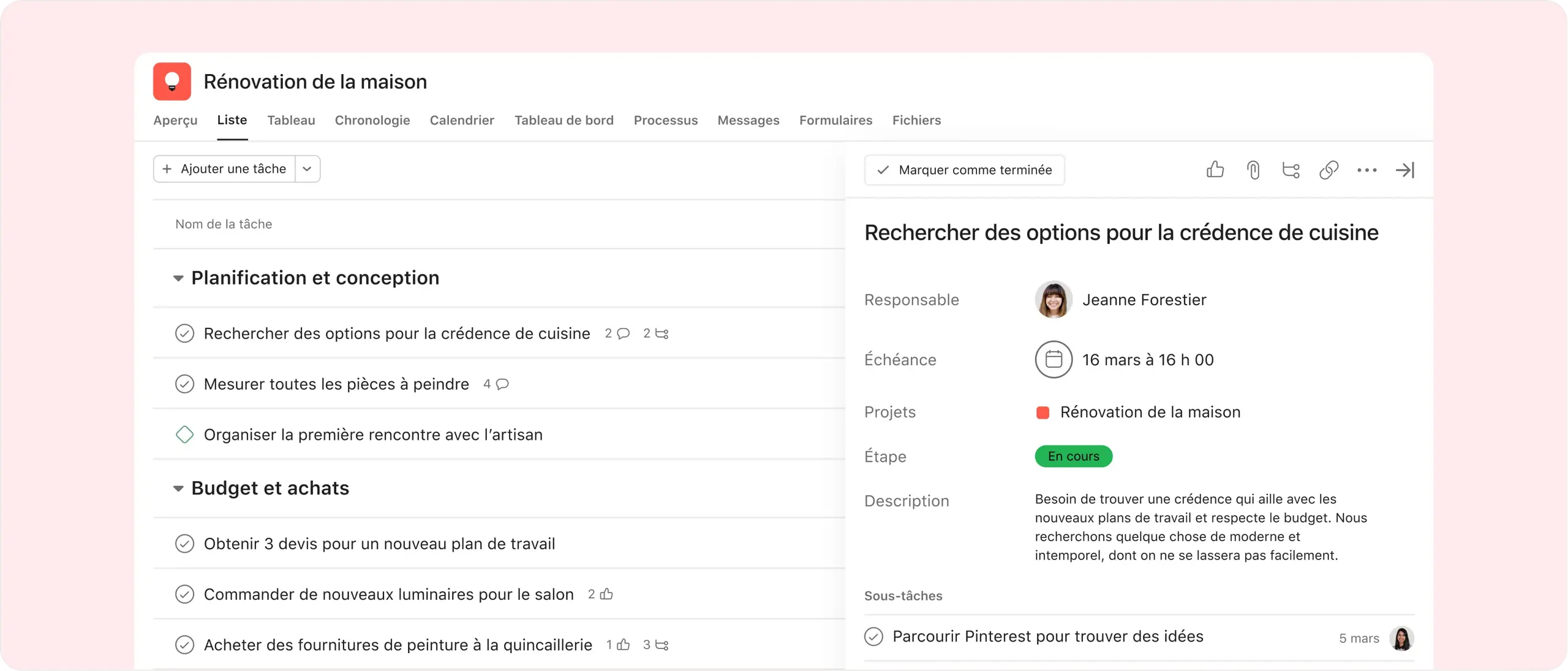Click the paperclip attachment icon
The width and height of the screenshot is (1568, 671).
click(1253, 170)
